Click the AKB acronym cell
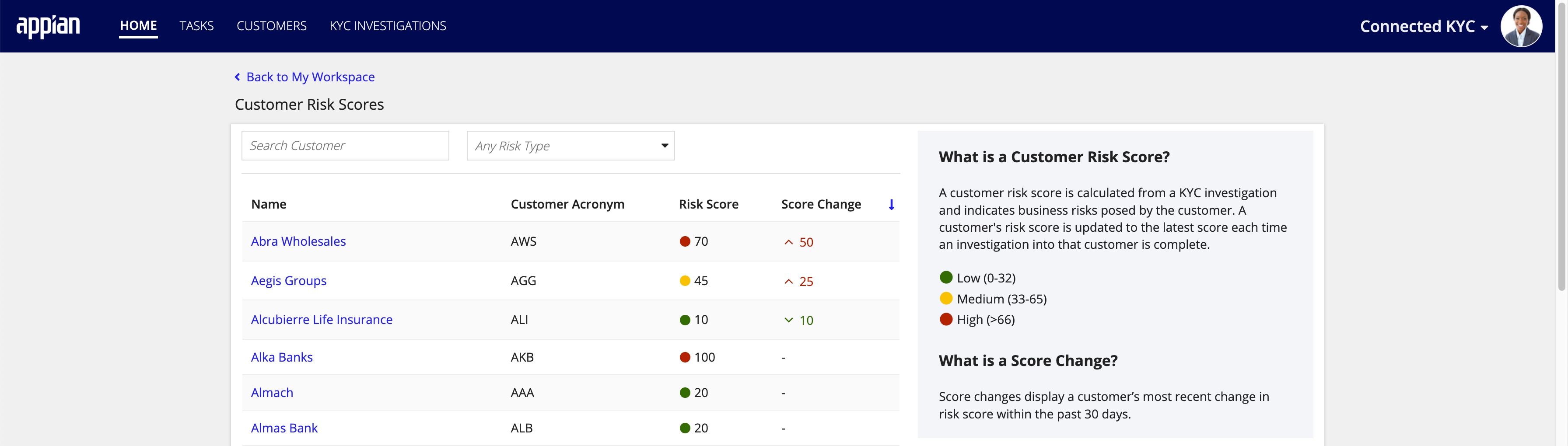Viewport: 1568px width, 446px height. (522, 357)
